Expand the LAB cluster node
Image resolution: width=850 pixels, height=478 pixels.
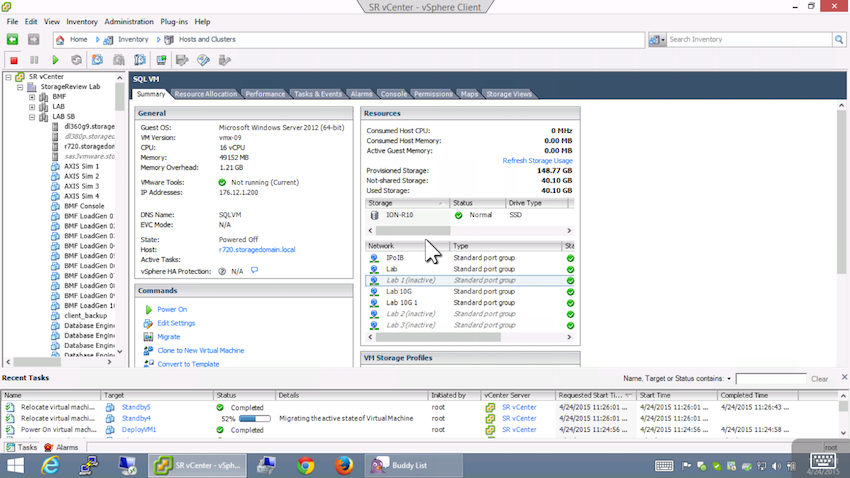pos(32,107)
